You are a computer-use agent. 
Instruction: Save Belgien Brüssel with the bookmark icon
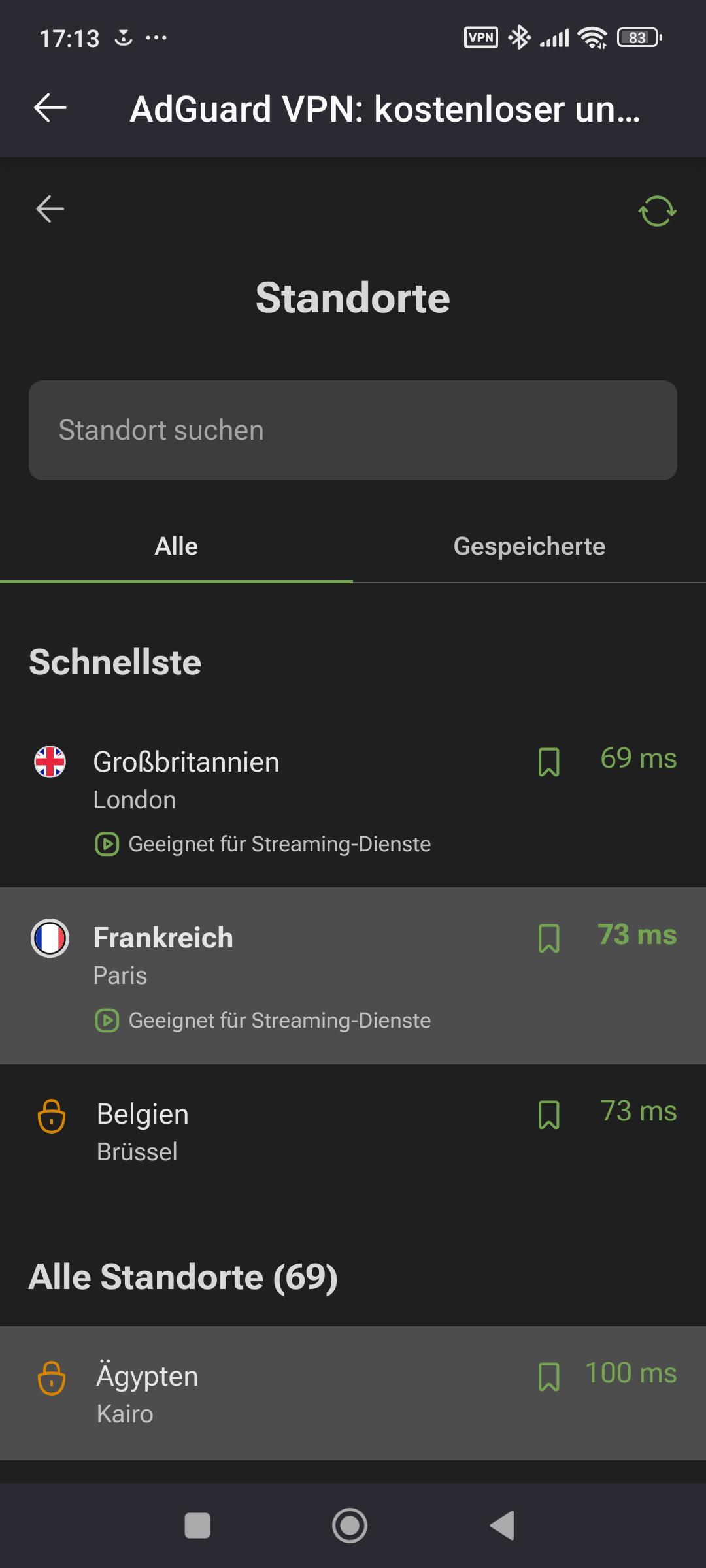click(x=548, y=1115)
